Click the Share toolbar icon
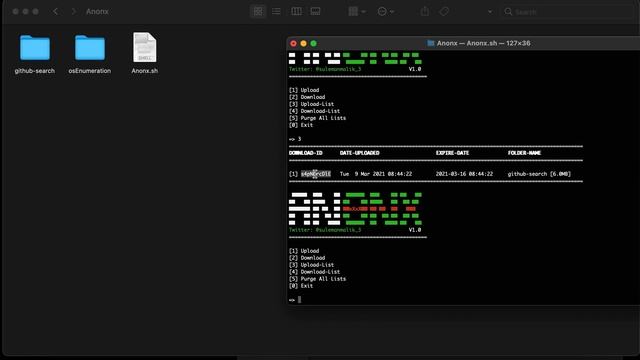The image size is (640, 360). (x=424, y=11)
